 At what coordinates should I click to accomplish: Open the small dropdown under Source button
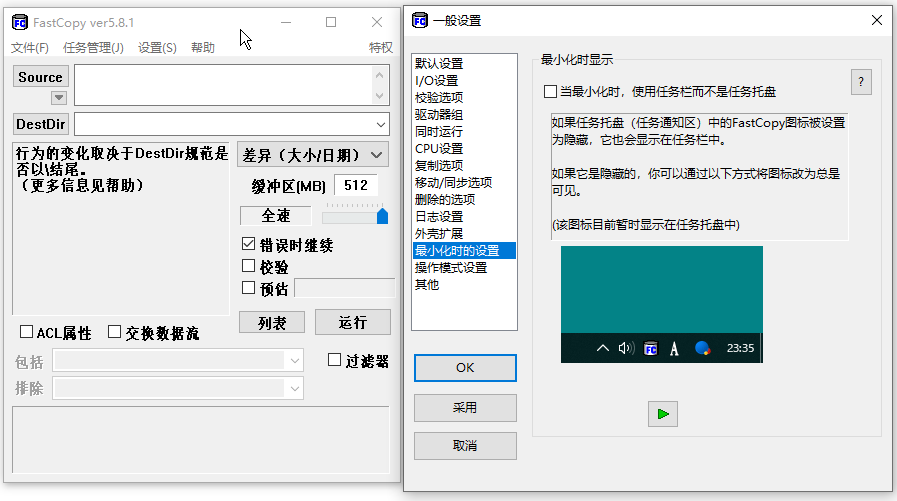(x=58, y=98)
